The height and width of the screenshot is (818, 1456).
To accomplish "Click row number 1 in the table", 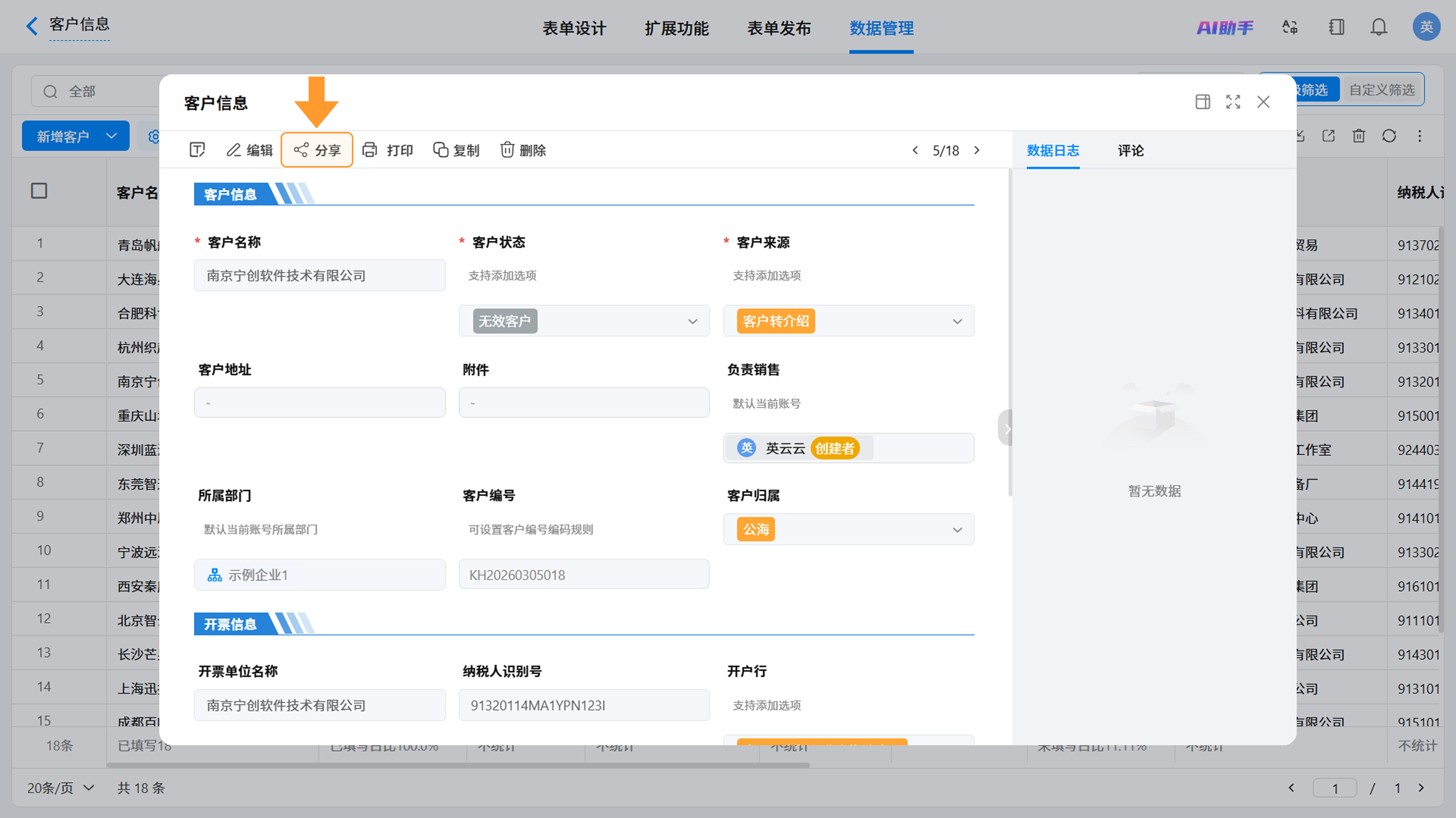I will 40,243.
